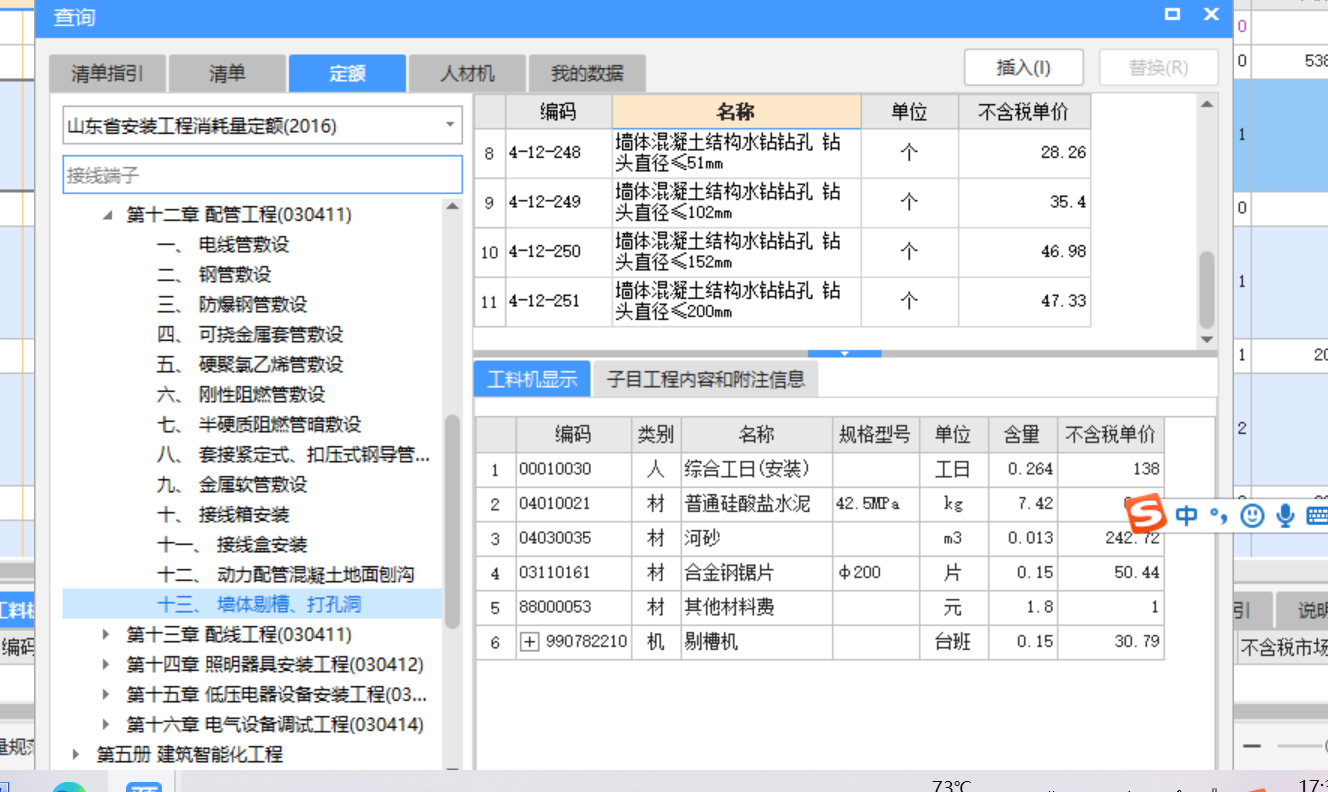The width and height of the screenshot is (1328, 792).
Task: Click the Sogou input method S icon
Action: pos(1146,514)
